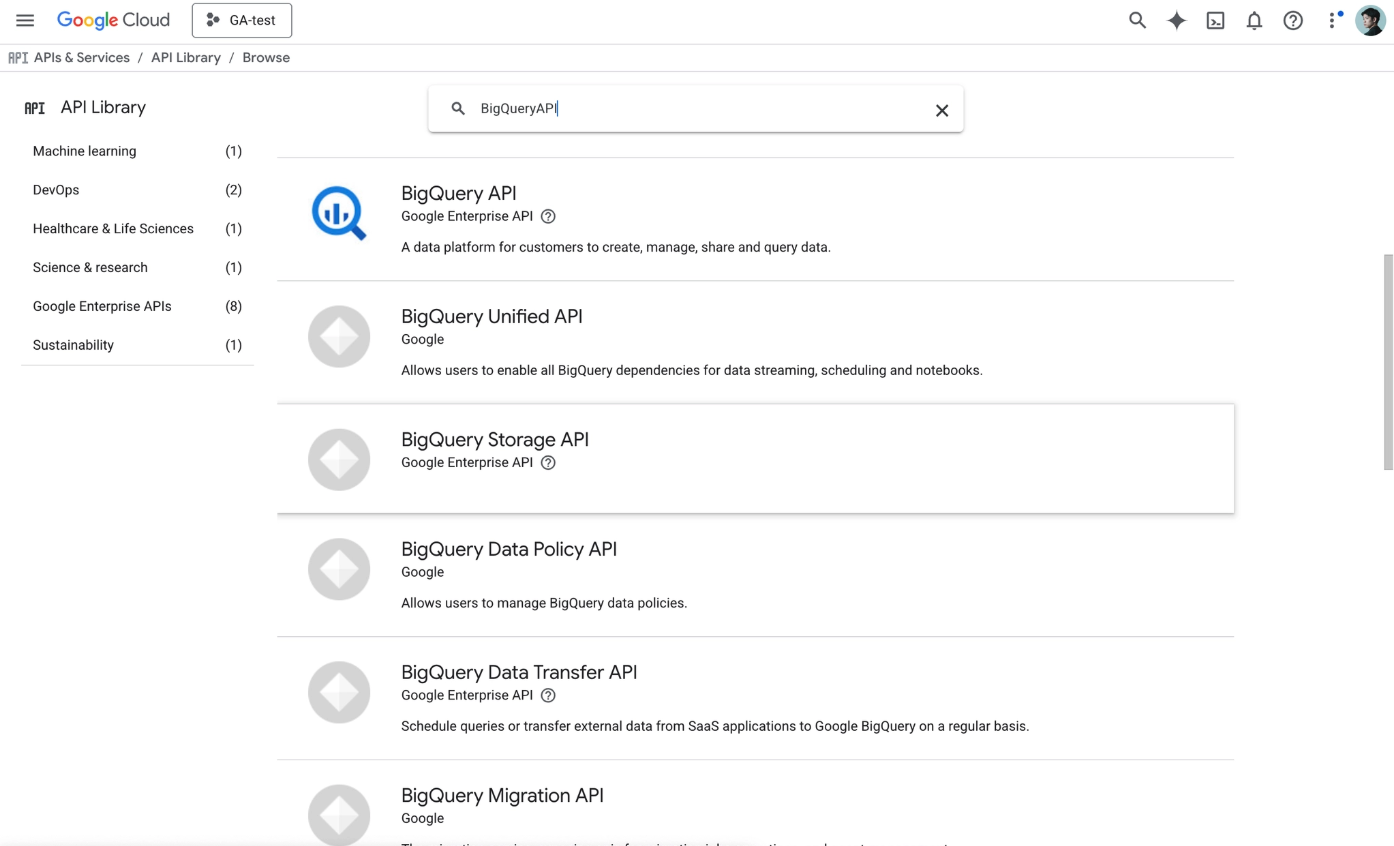The width and height of the screenshot is (1394, 846).
Task: Click the (2) count beside DevOps
Action: click(234, 190)
